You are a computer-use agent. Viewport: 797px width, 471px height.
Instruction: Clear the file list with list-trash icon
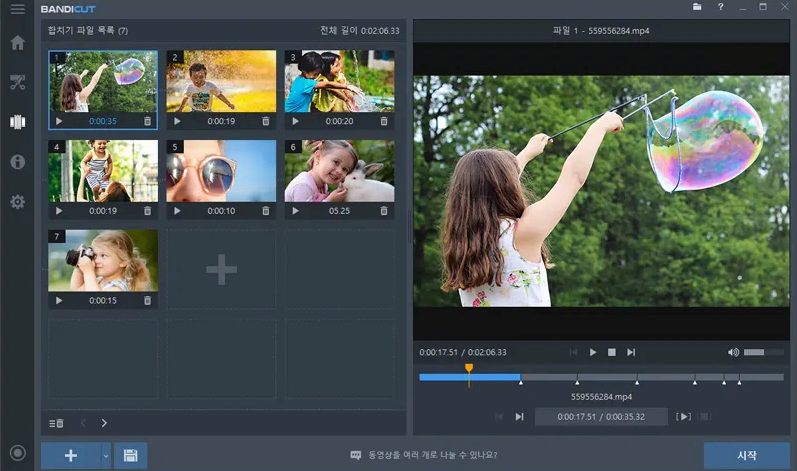56,423
